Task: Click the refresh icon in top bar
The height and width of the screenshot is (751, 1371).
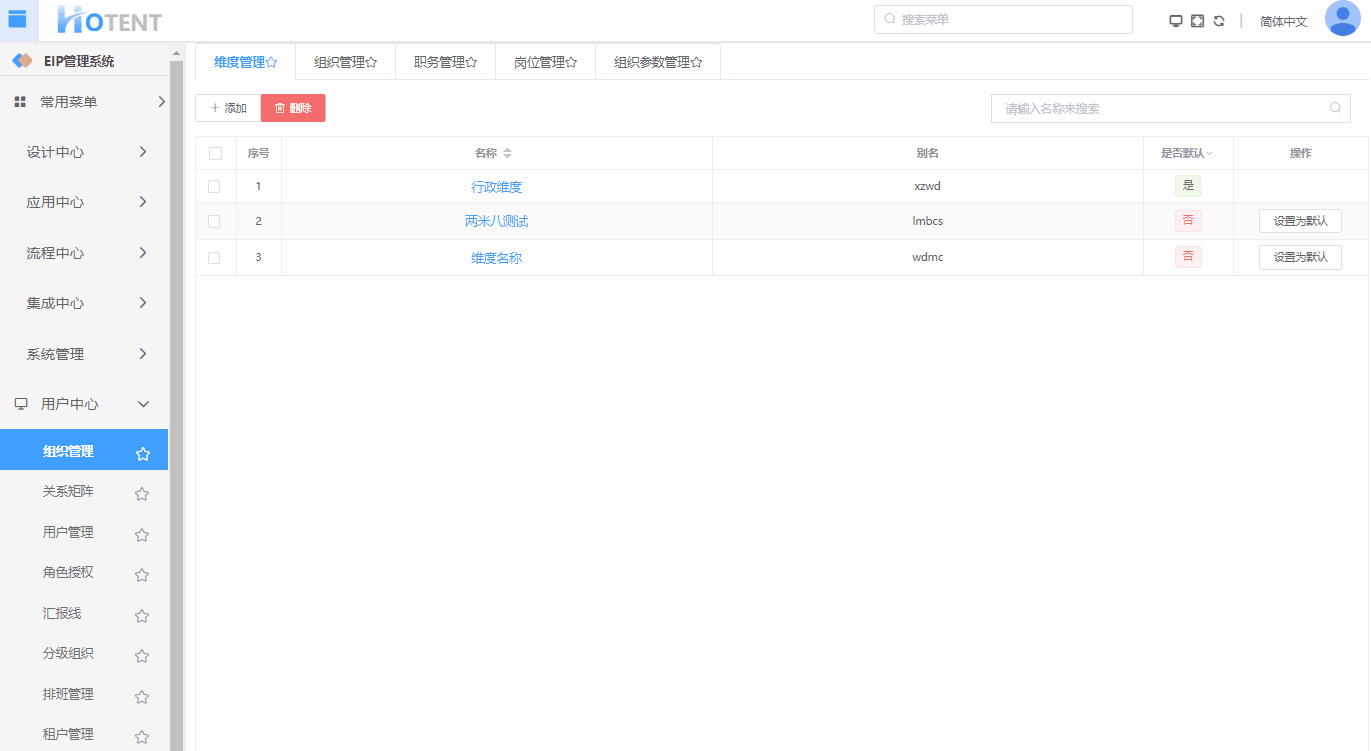Action: [x=1219, y=21]
